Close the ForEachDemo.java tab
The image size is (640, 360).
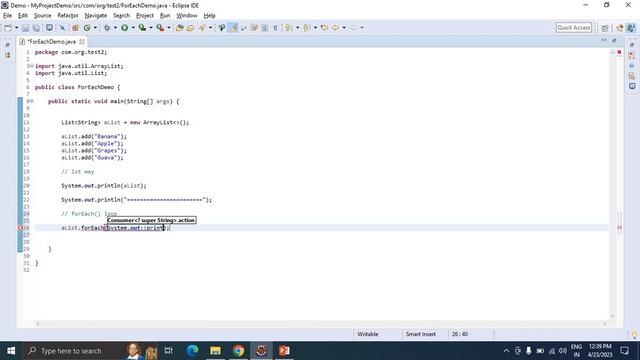82,42
